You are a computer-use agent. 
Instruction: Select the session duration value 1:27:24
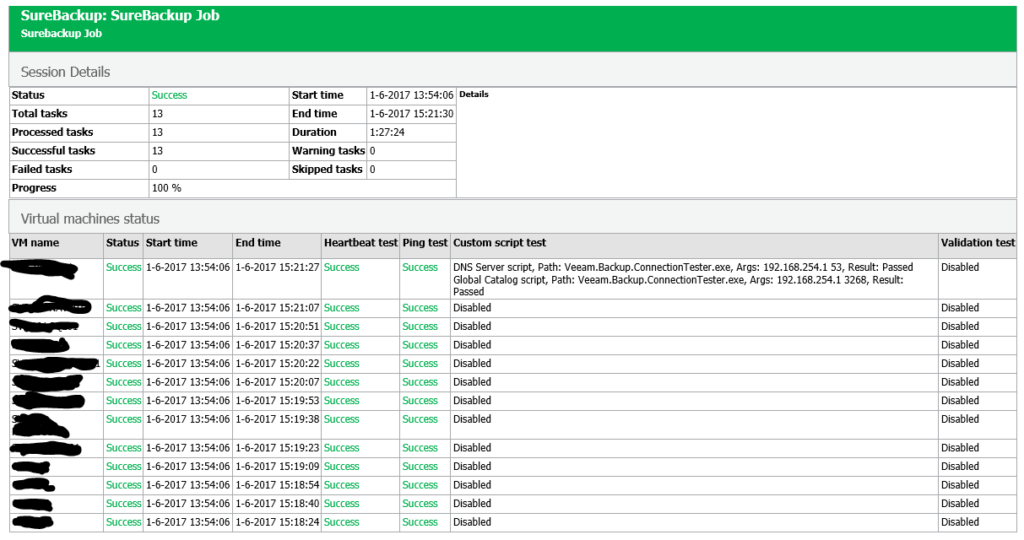[386, 132]
